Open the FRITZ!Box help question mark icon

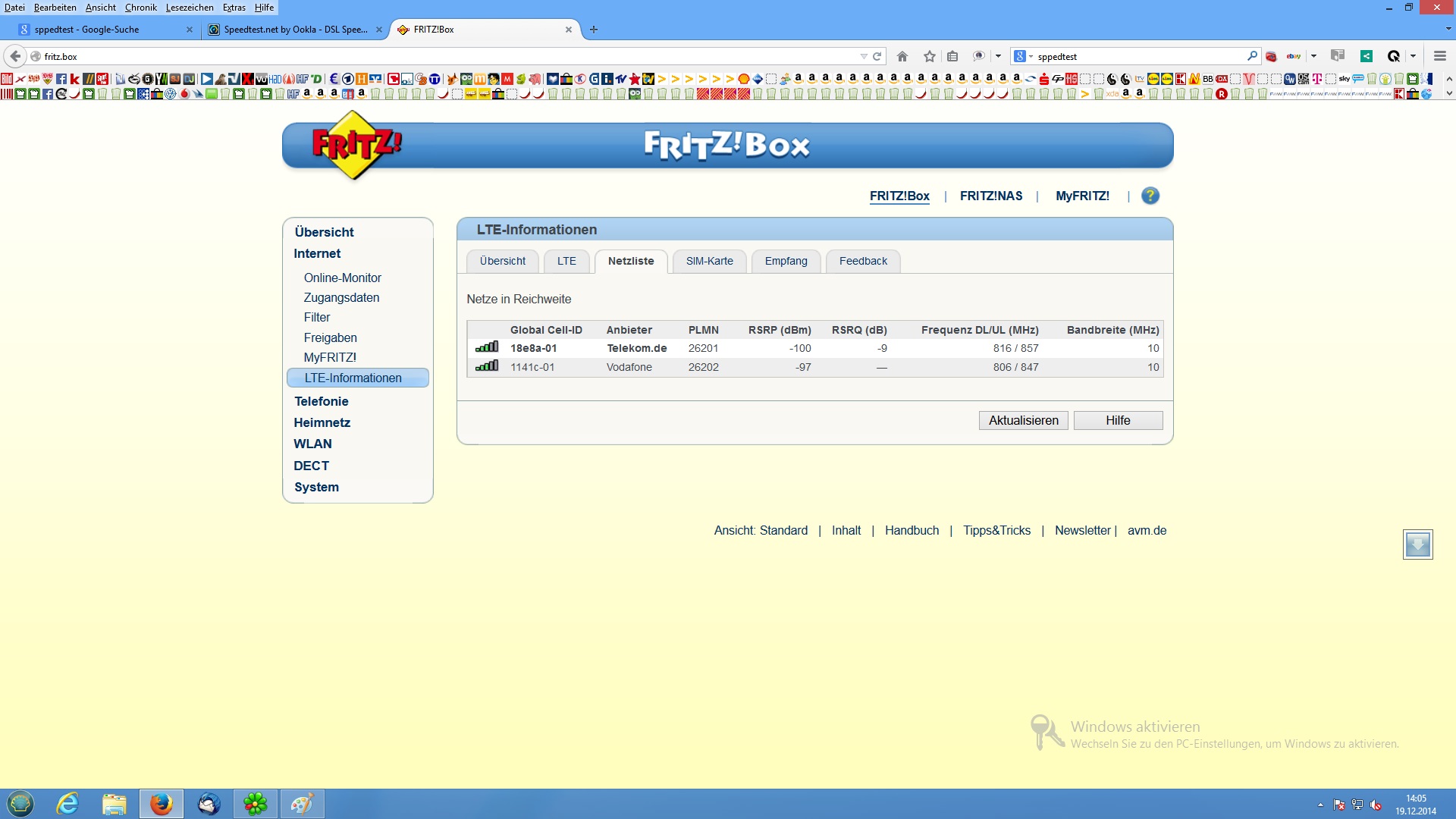(x=1150, y=196)
